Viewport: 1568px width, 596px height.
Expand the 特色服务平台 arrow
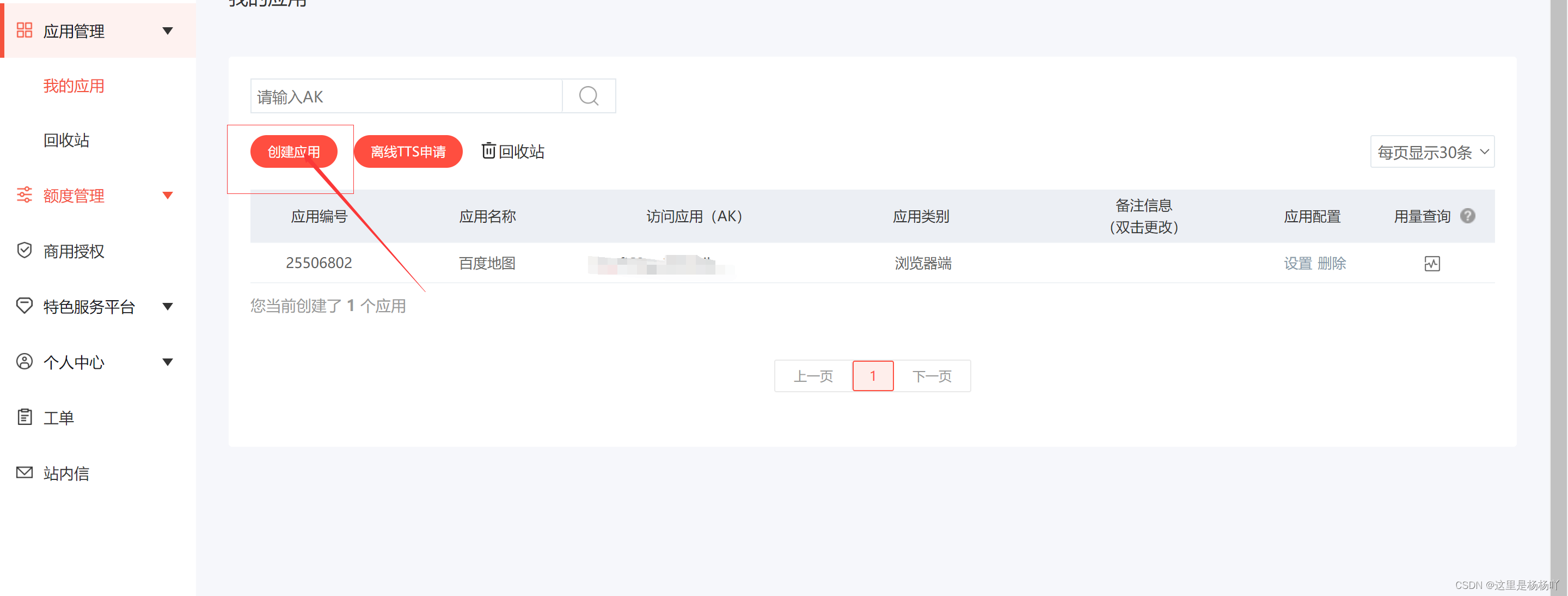[x=167, y=307]
